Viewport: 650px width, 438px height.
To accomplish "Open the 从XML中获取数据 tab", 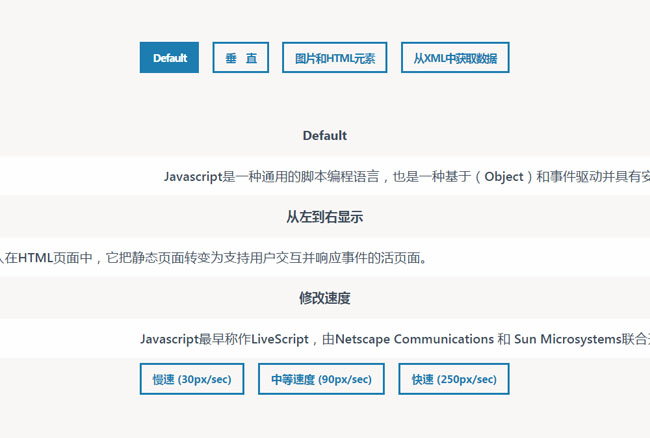I will coord(455,58).
